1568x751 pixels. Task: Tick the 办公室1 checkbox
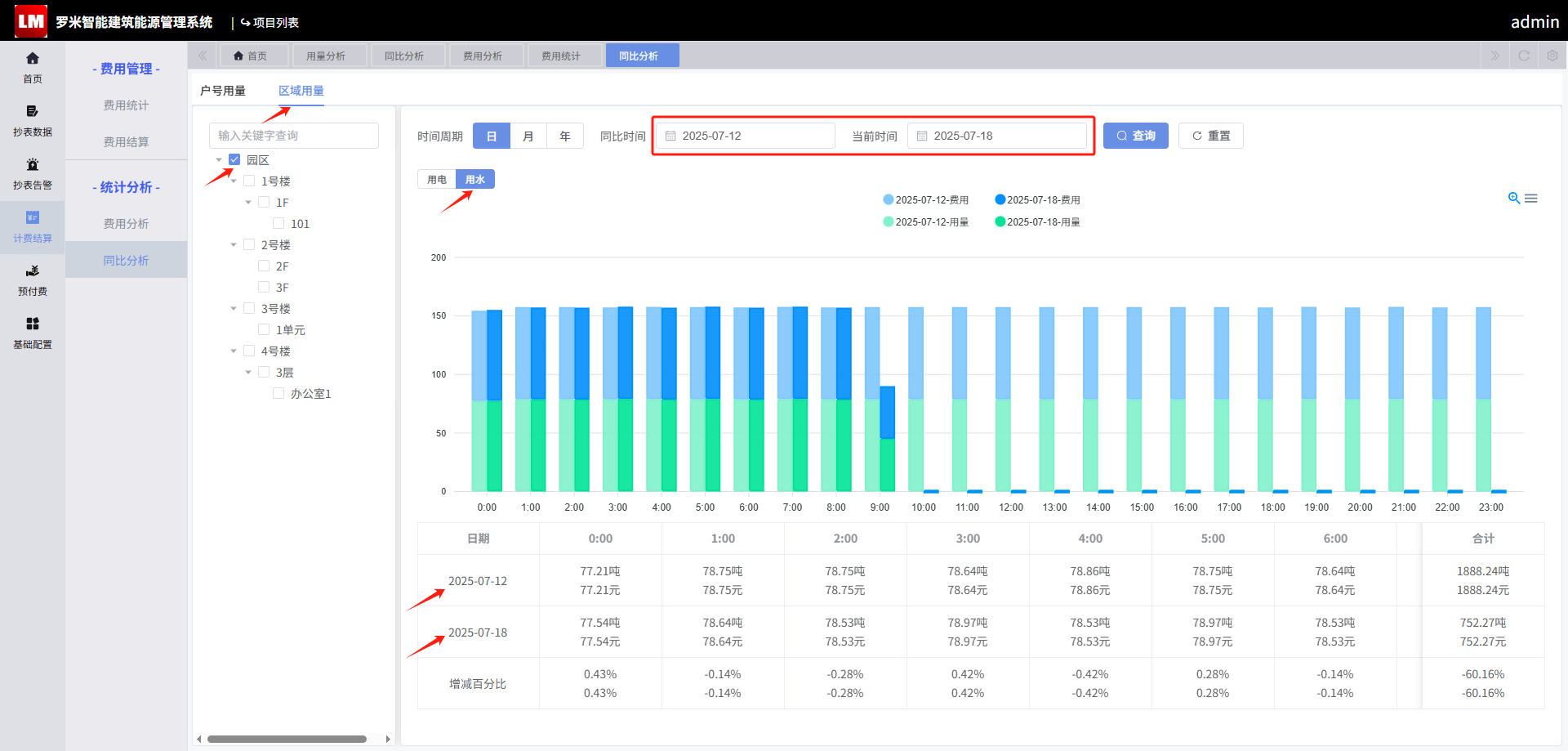(x=278, y=393)
